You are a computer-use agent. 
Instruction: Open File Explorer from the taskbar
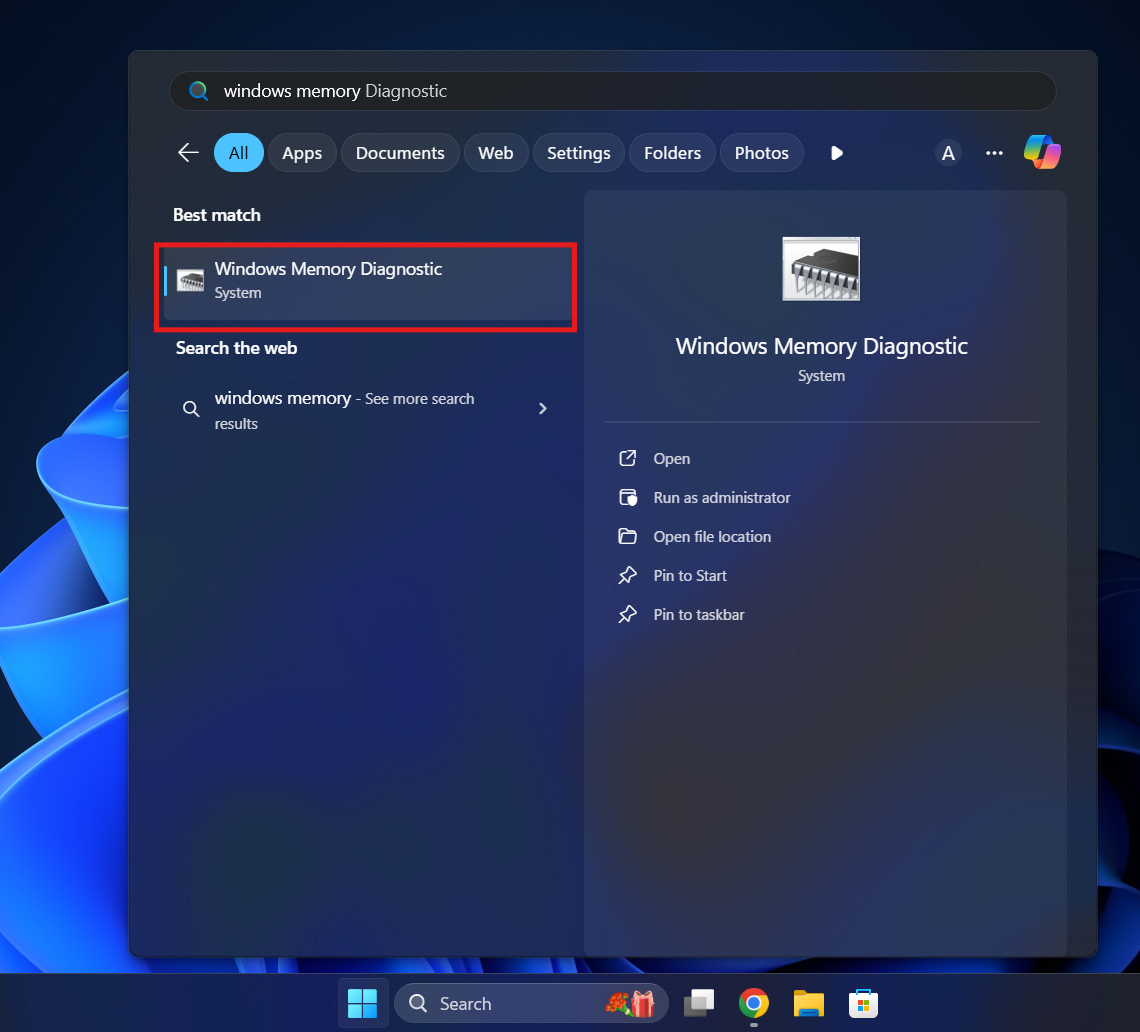pyautogui.click(x=808, y=1003)
